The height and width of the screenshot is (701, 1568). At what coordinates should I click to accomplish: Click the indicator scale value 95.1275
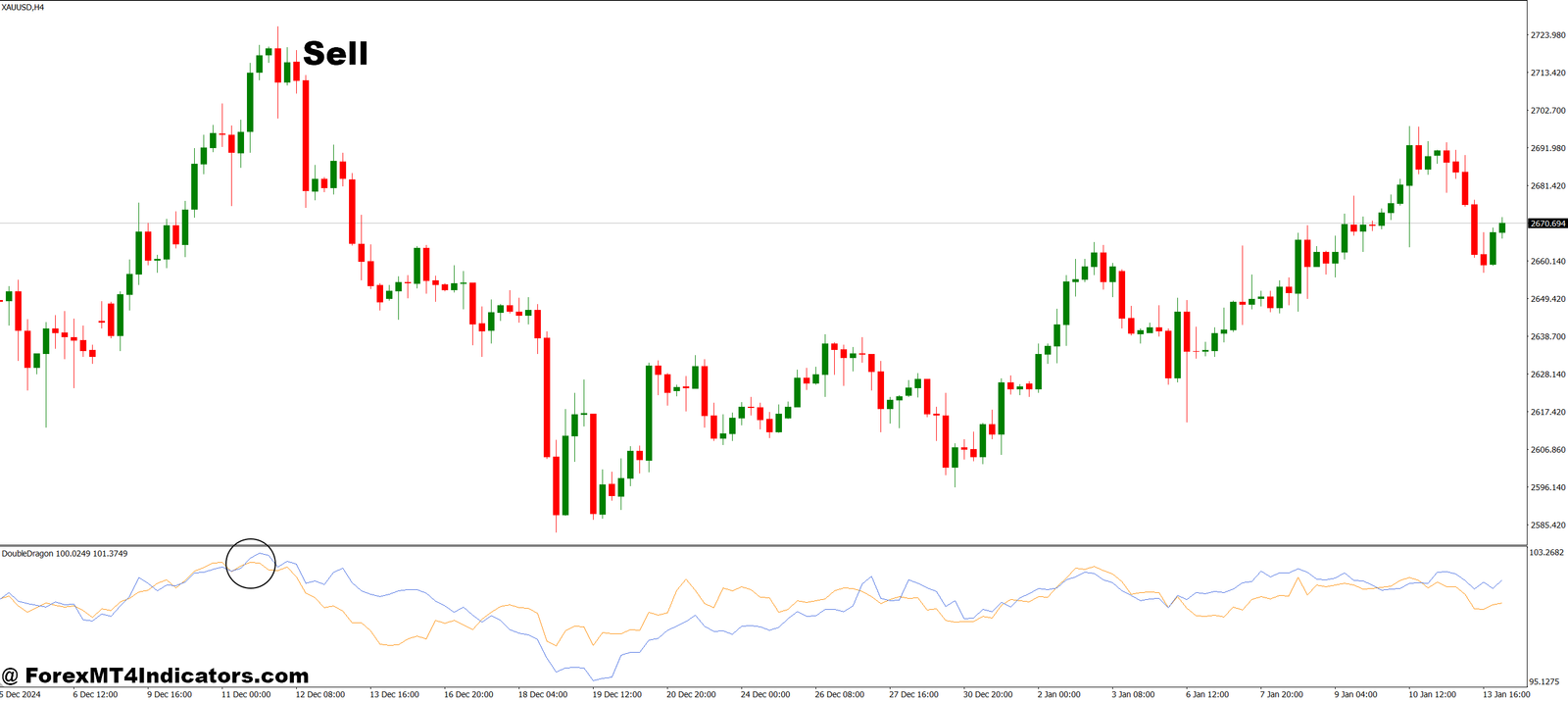(1544, 681)
